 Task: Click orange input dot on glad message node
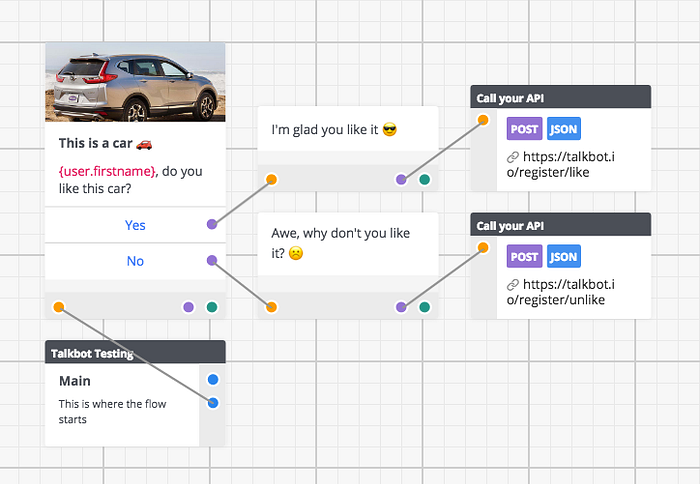coord(271,179)
